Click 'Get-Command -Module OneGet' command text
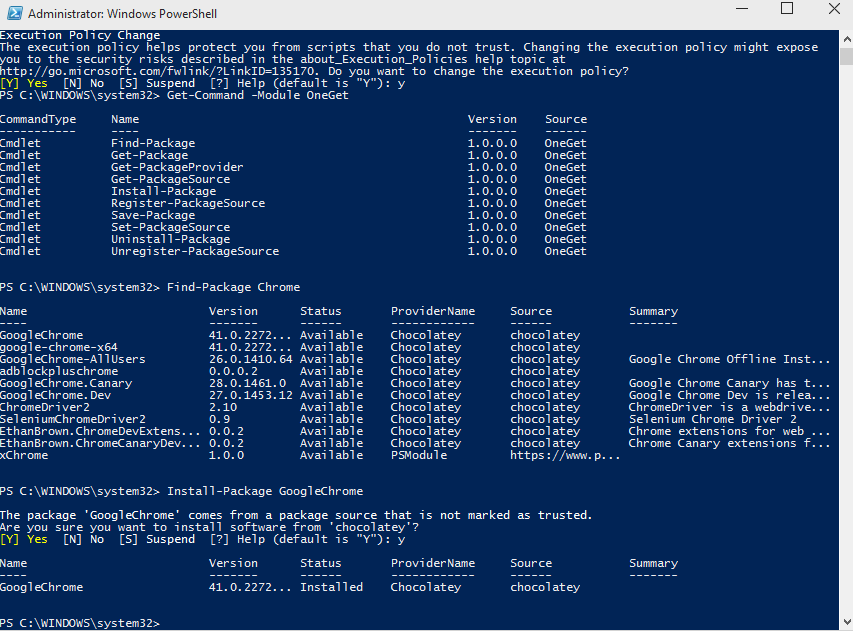Screen dimensions: 853x631 pyautogui.click(x=257, y=95)
